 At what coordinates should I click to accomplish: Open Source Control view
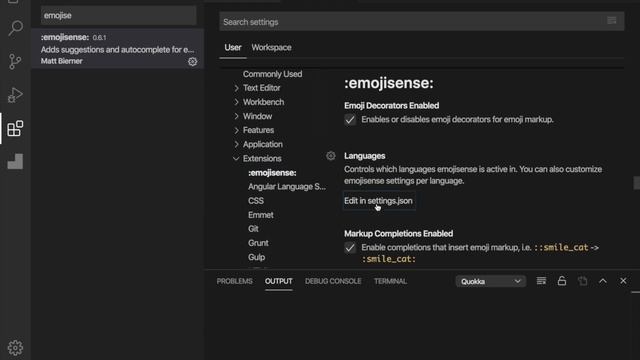tap(15, 62)
